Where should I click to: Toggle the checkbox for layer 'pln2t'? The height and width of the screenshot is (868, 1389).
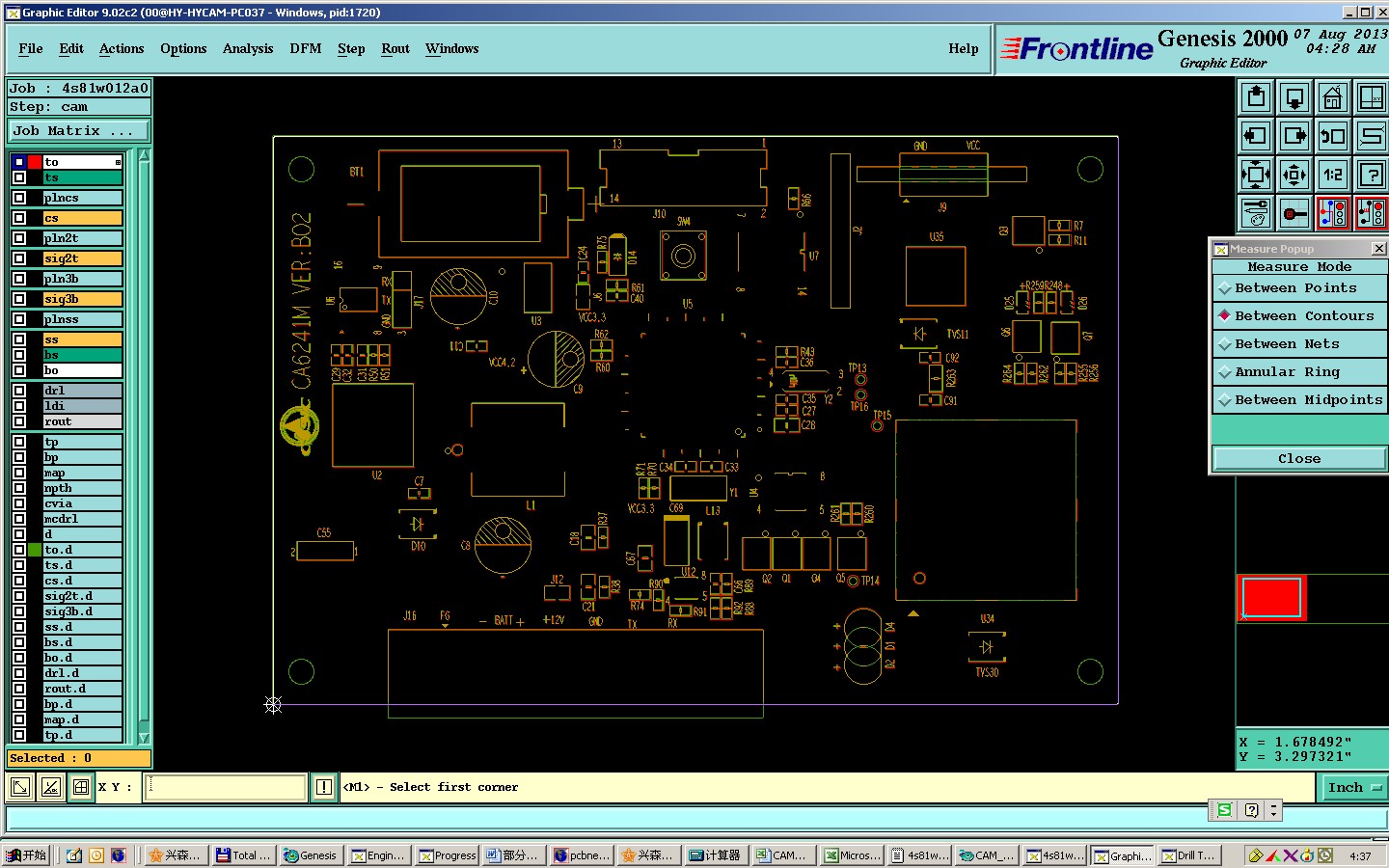click(x=19, y=238)
